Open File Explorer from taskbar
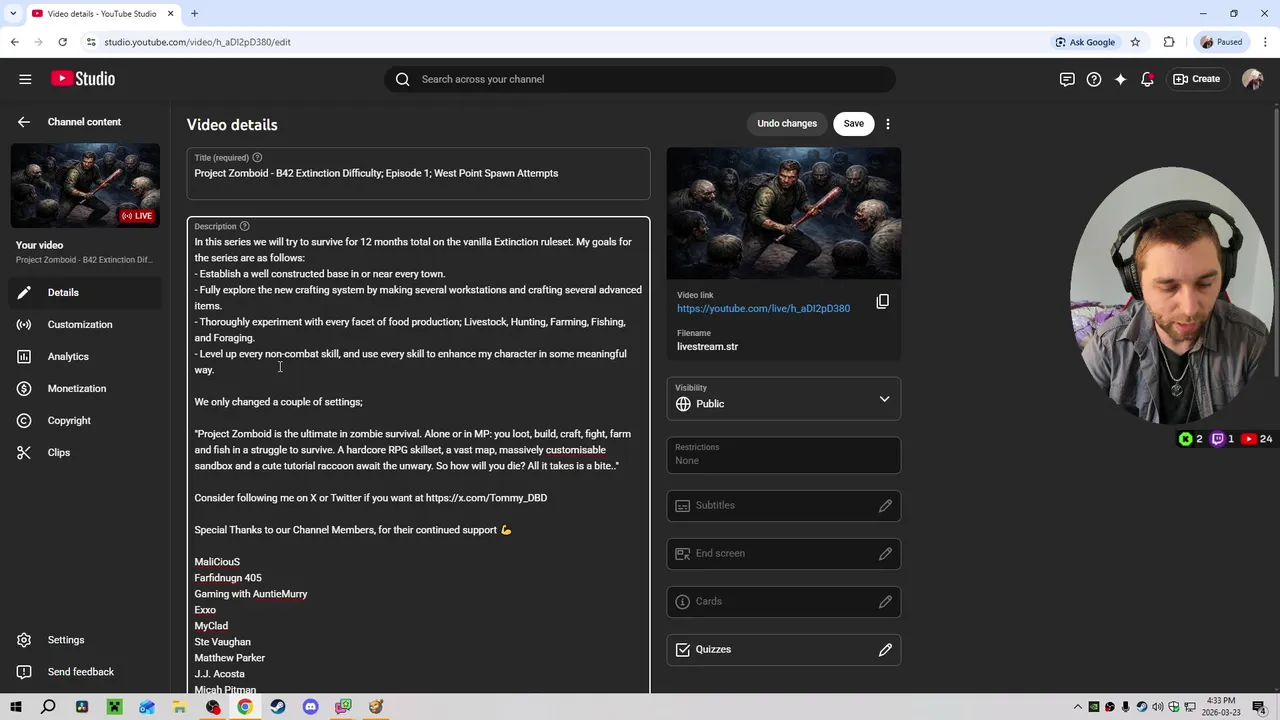Screen dimensions: 1280x720 pyautogui.click(x=179, y=707)
